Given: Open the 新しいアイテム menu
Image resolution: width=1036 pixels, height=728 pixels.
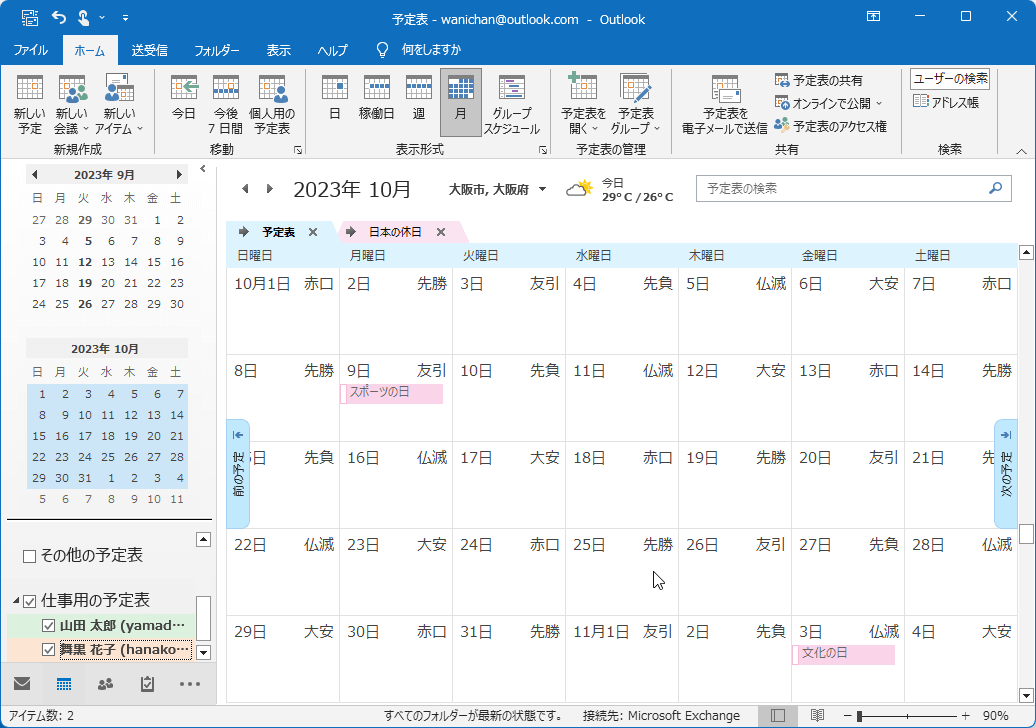Looking at the screenshot, I should [x=119, y=104].
